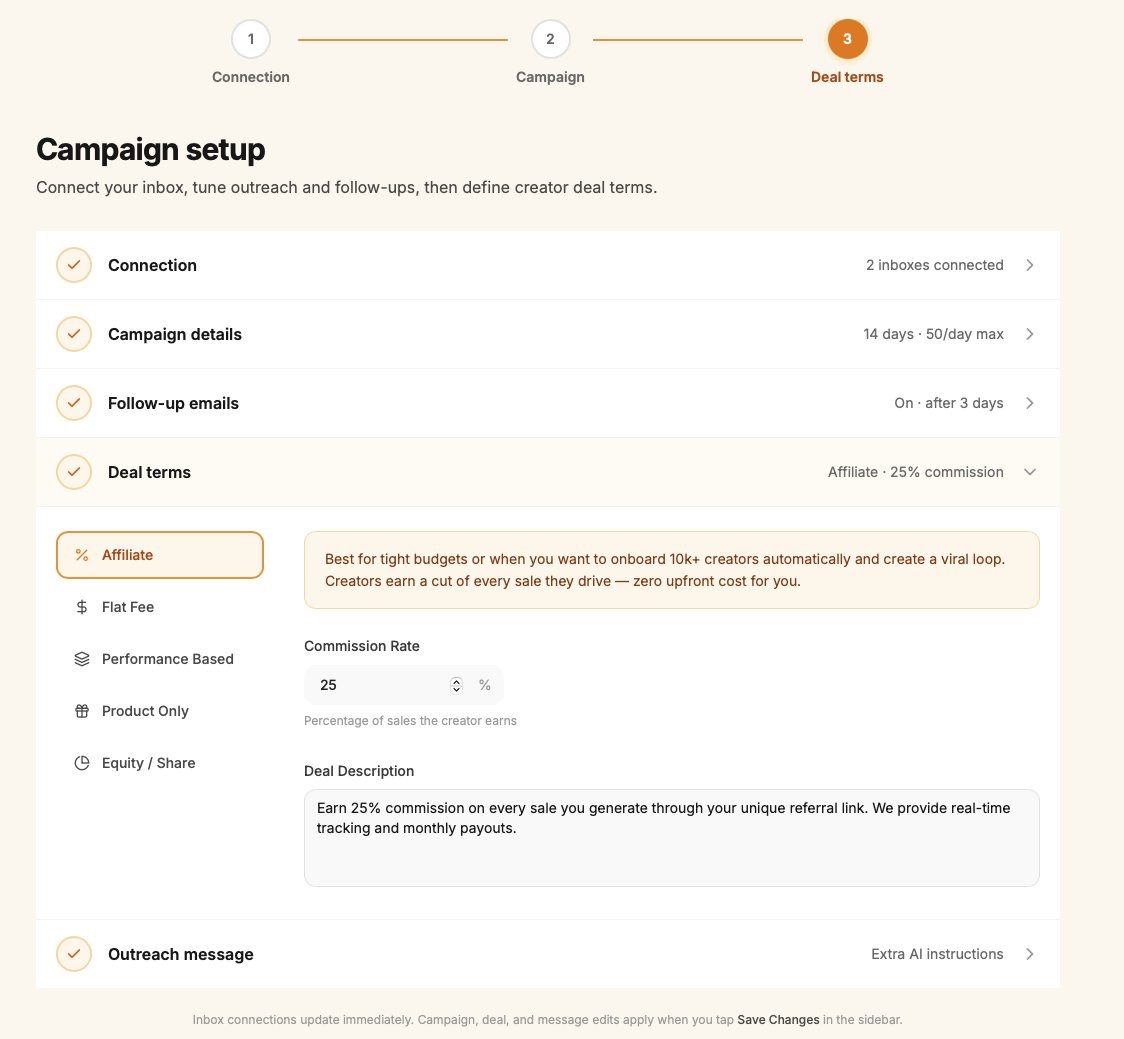Viewport: 1124px width, 1039px height.
Task: Expand Follow-up emails section chevron
Action: click(1029, 403)
